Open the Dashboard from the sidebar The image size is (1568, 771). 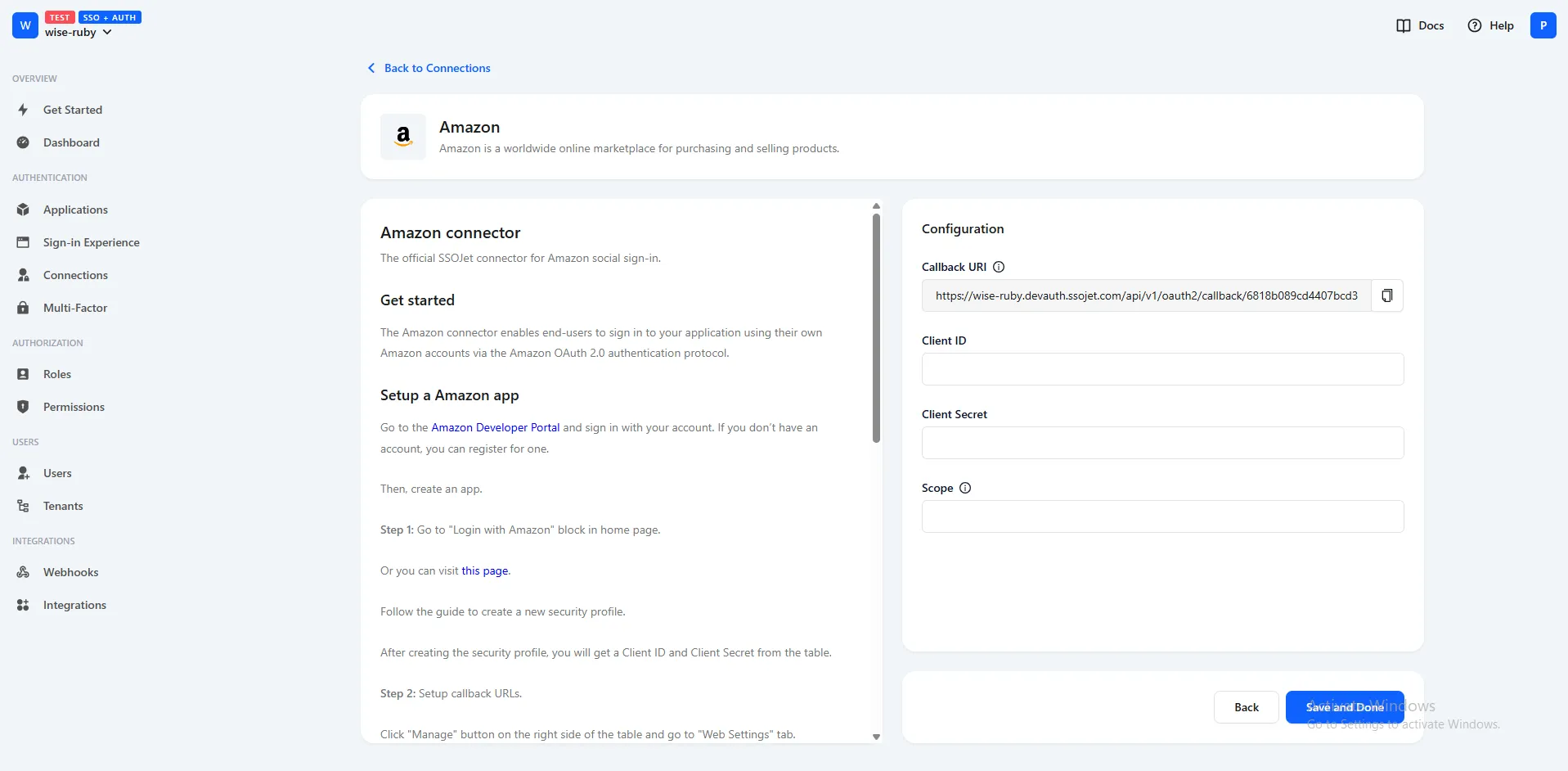(70, 142)
